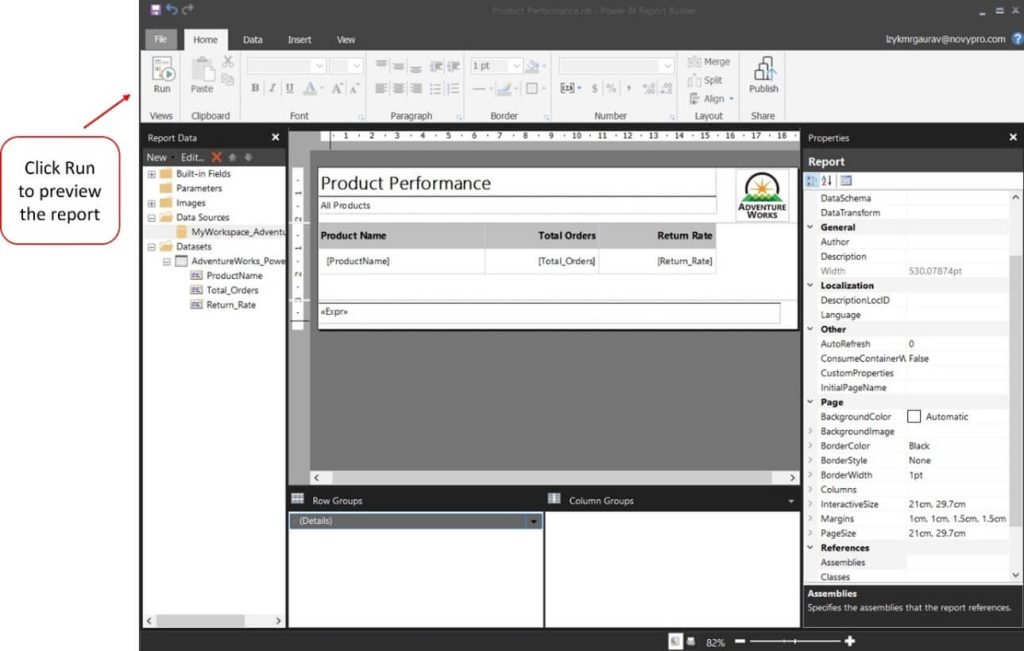1024x651 pixels.
Task: Click the Cut scissors icon
Action: (x=228, y=61)
